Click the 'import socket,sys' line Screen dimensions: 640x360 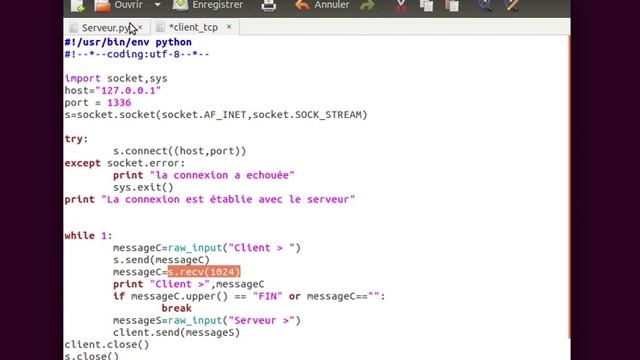[x=116, y=78]
